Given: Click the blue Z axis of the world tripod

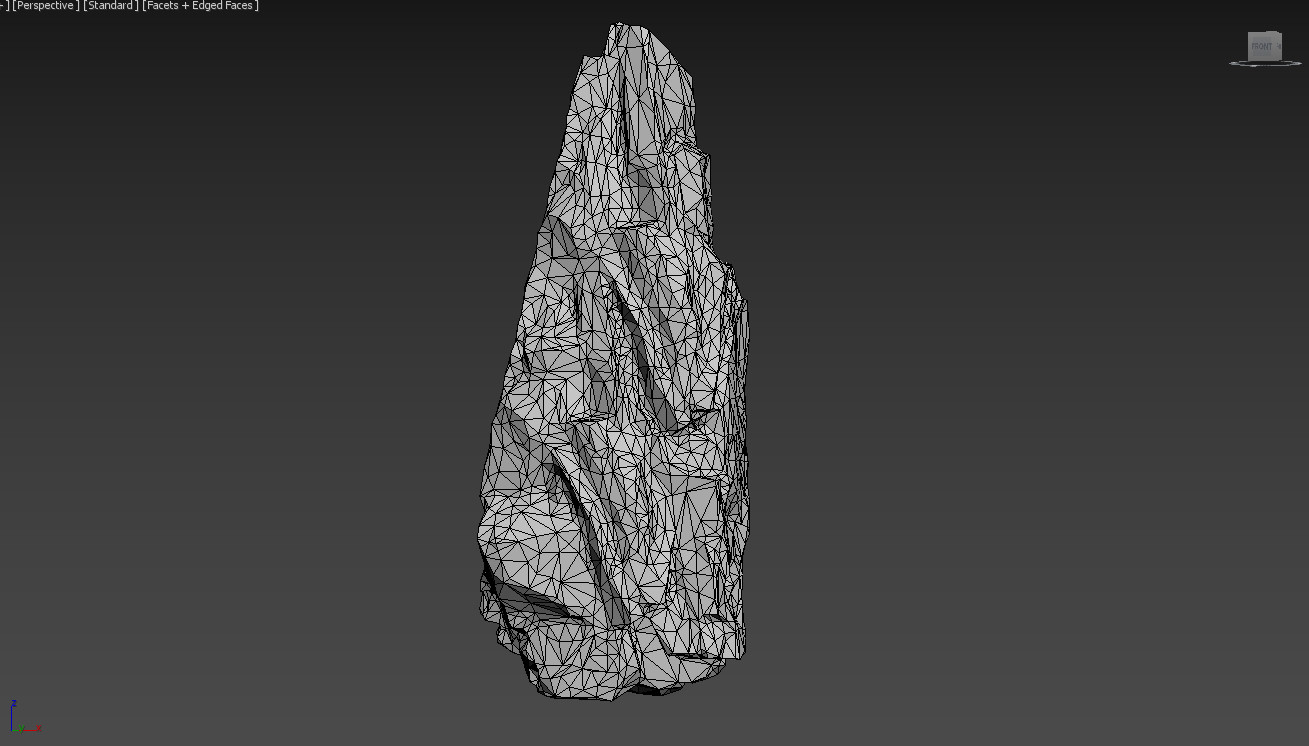Looking at the screenshot, I should point(11,715).
